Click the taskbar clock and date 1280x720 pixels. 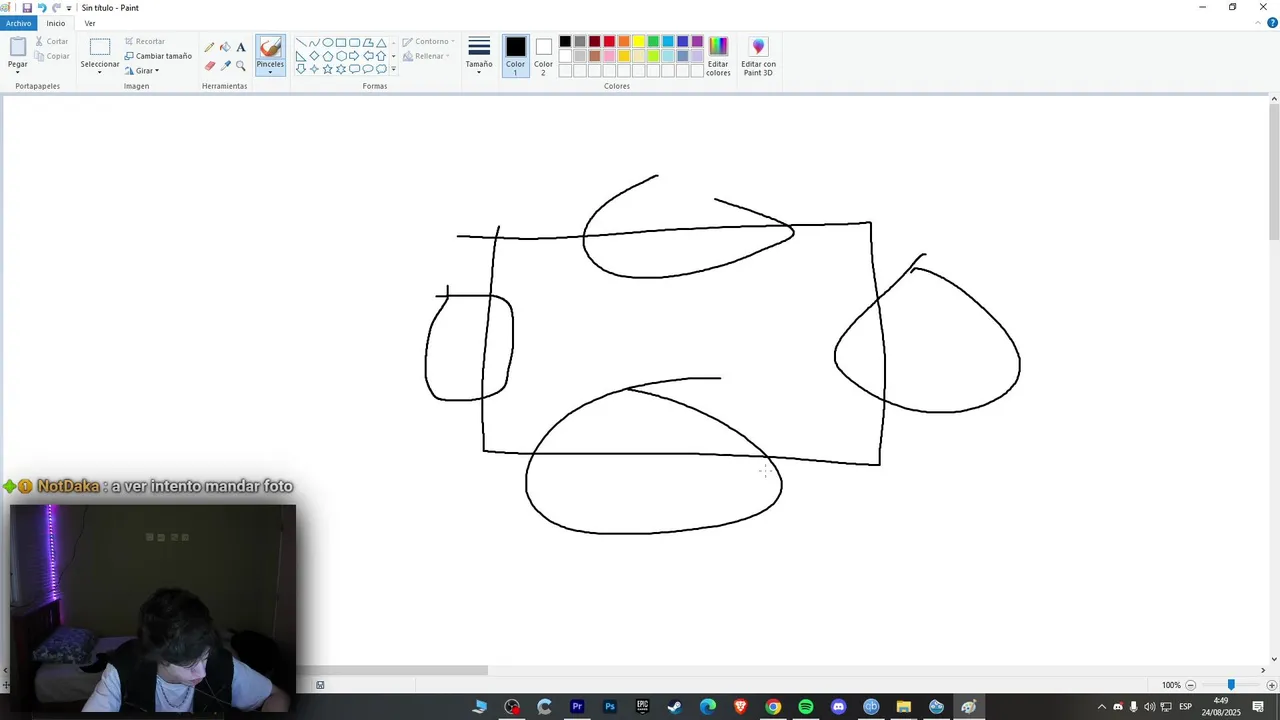click(x=1220, y=707)
